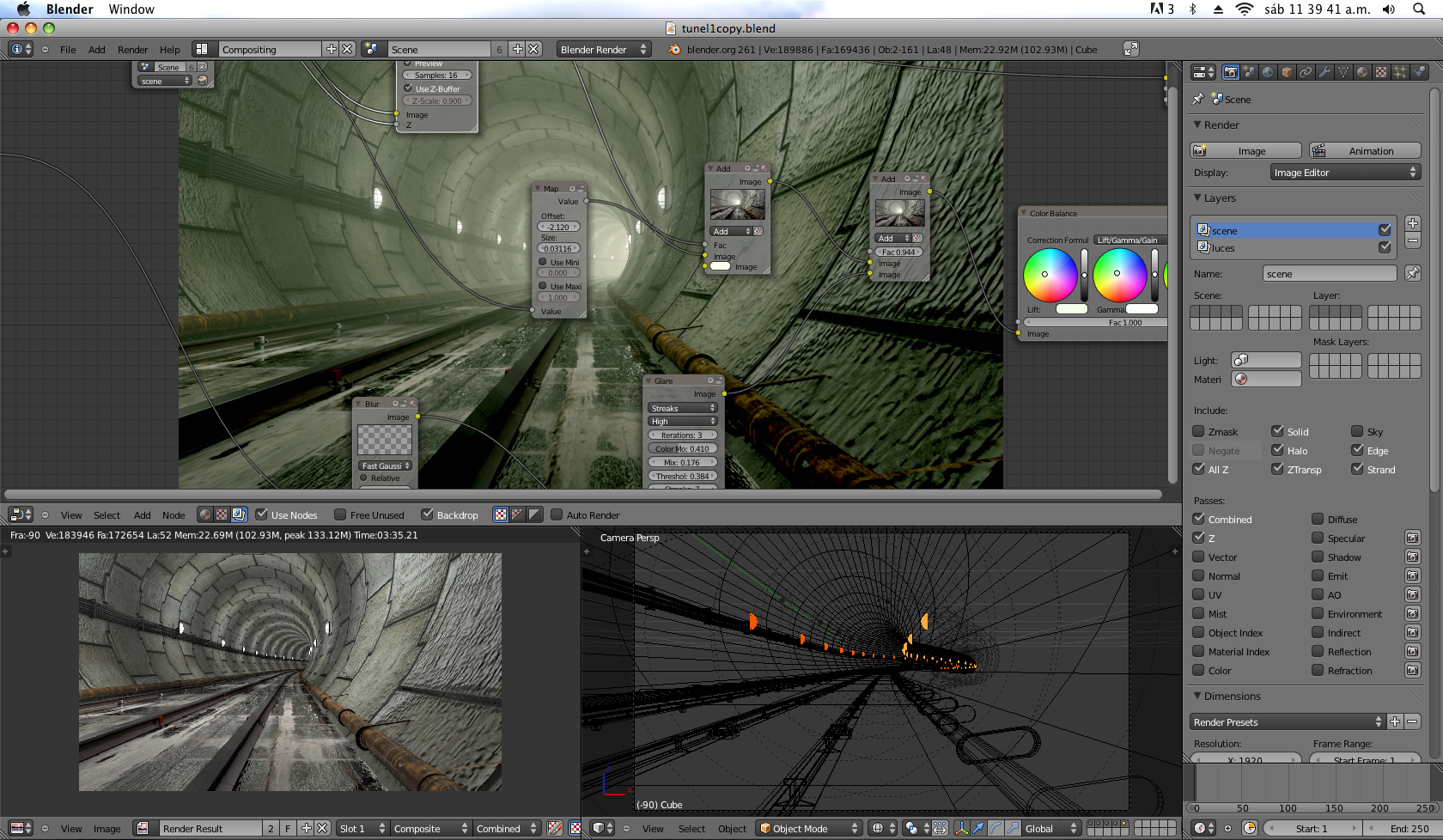Click the Render Image button
Image resolution: width=1443 pixels, height=840 pixels.
point(1245,151)
